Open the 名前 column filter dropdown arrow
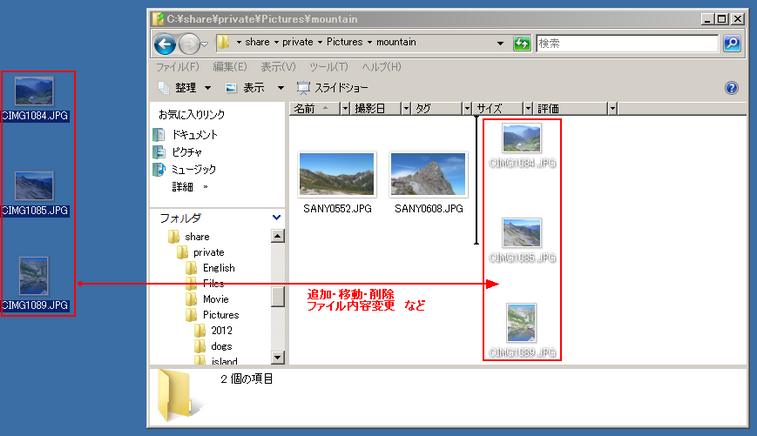This screenshot has height=436, width=757. (x=345, y=109)
